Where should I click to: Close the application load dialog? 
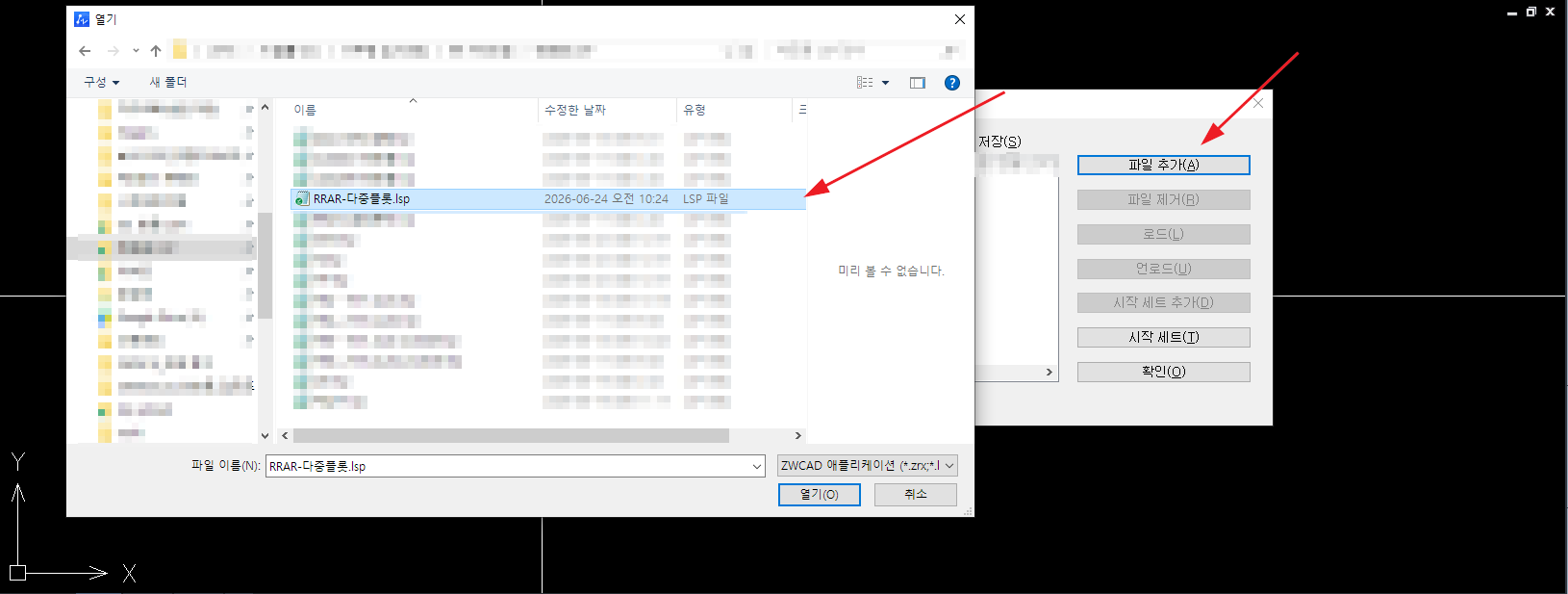[1258, 103]
